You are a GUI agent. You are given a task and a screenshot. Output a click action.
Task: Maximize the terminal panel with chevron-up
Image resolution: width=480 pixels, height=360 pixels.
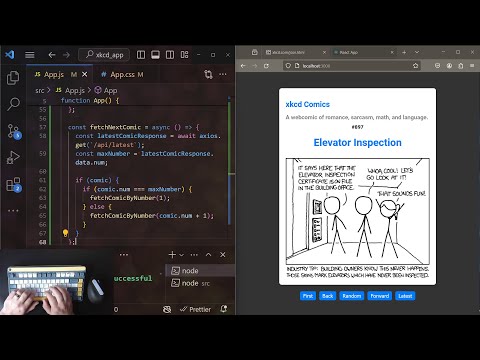[209, 255]
